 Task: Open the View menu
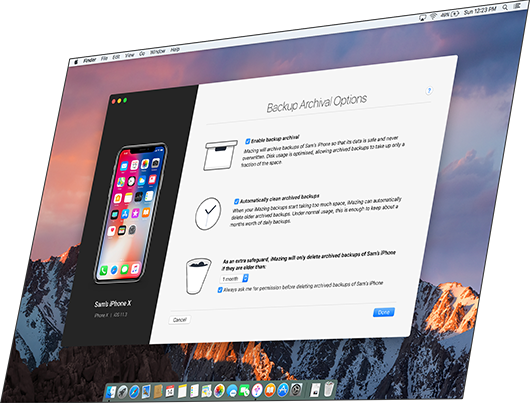click(x=129, y=55)
